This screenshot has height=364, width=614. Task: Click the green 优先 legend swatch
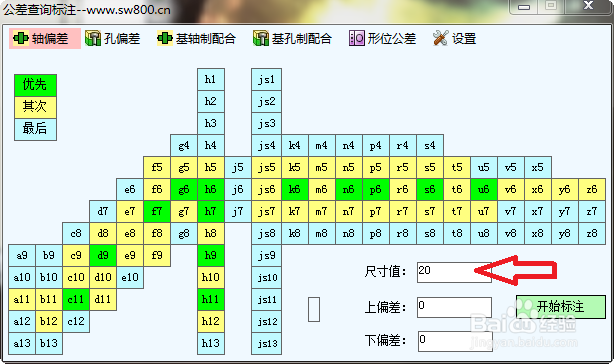35,85
